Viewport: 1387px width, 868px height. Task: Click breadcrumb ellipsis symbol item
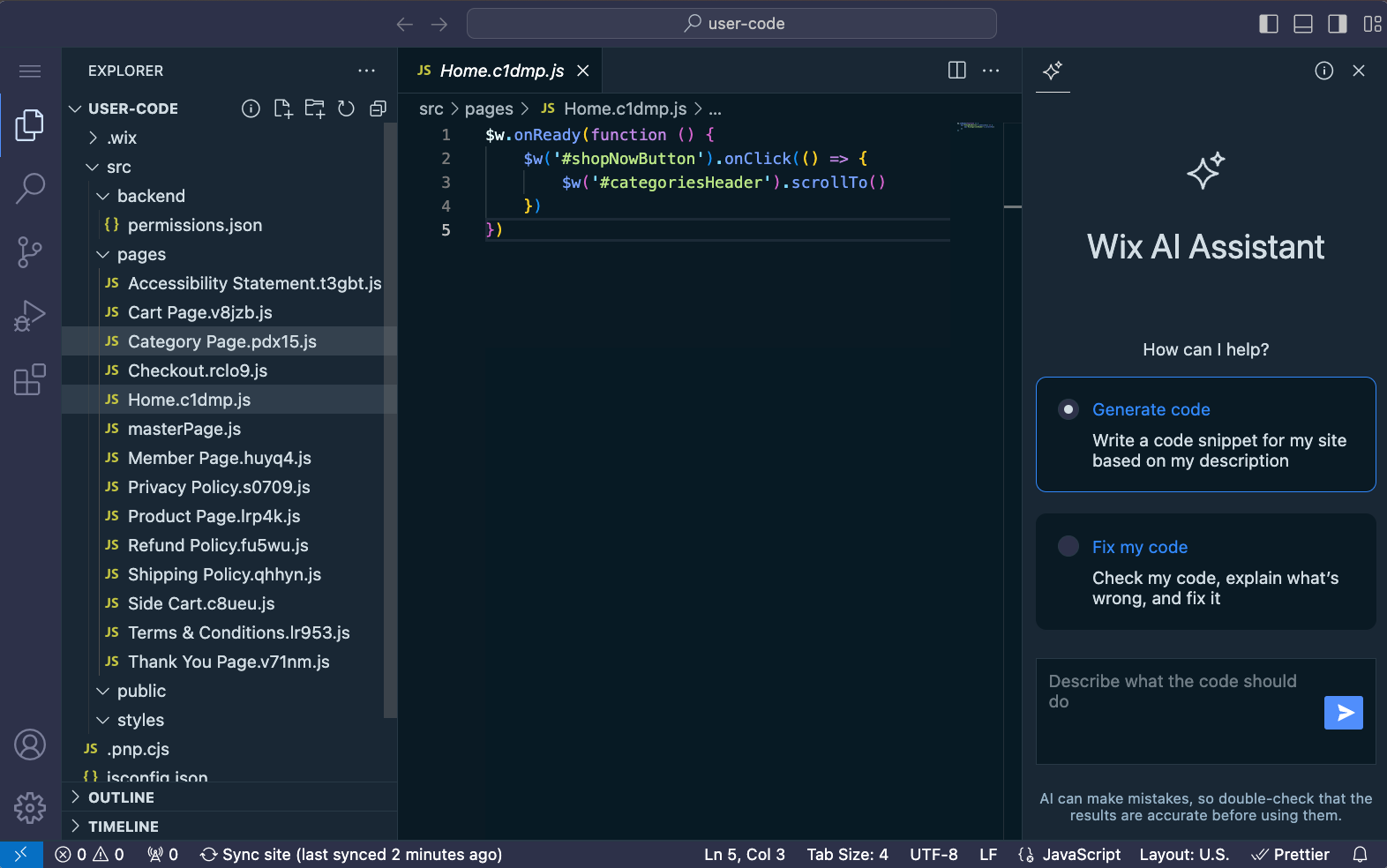tap(715, 108)
